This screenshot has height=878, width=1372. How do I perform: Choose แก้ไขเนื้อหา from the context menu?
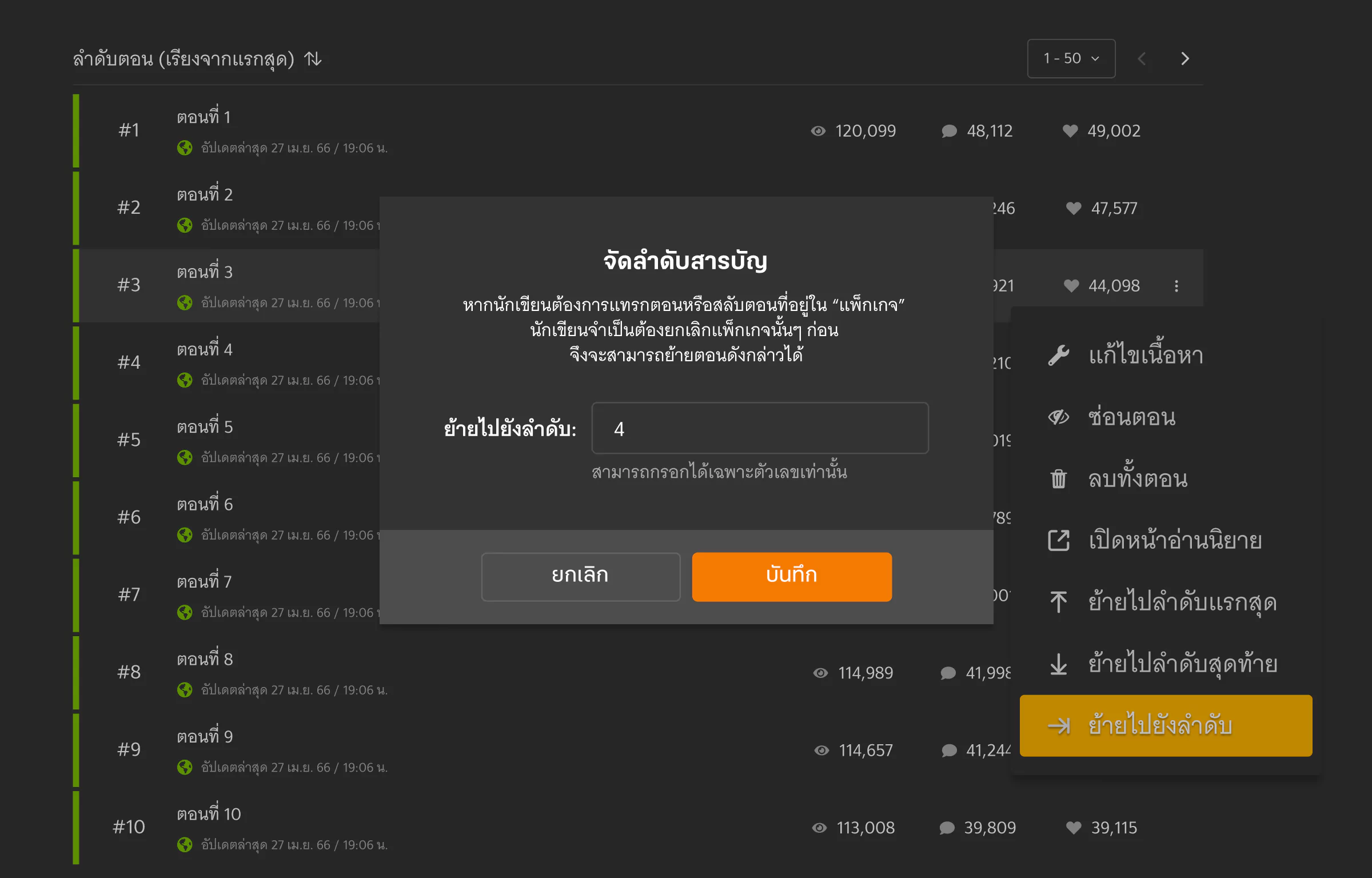tap(1166, 356)
